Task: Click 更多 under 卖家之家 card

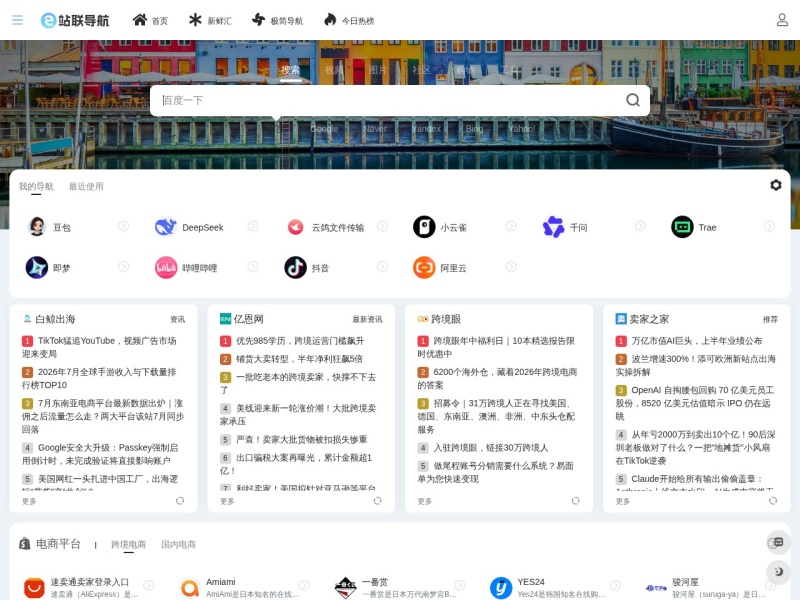Action: 622,501
